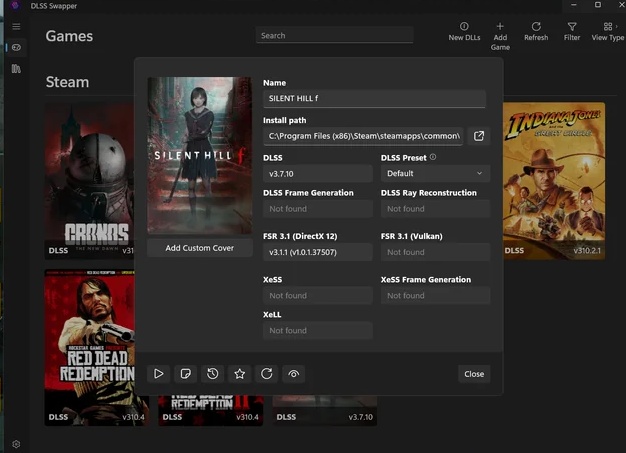This screenshot has height=453, width=626.
Task: Click the XeSS Not found box
Action: point(318,296)
